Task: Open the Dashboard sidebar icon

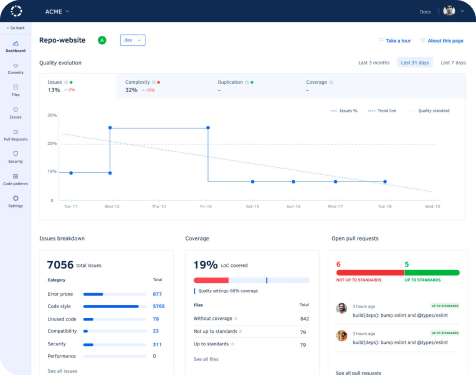Action: pos(16,43)
